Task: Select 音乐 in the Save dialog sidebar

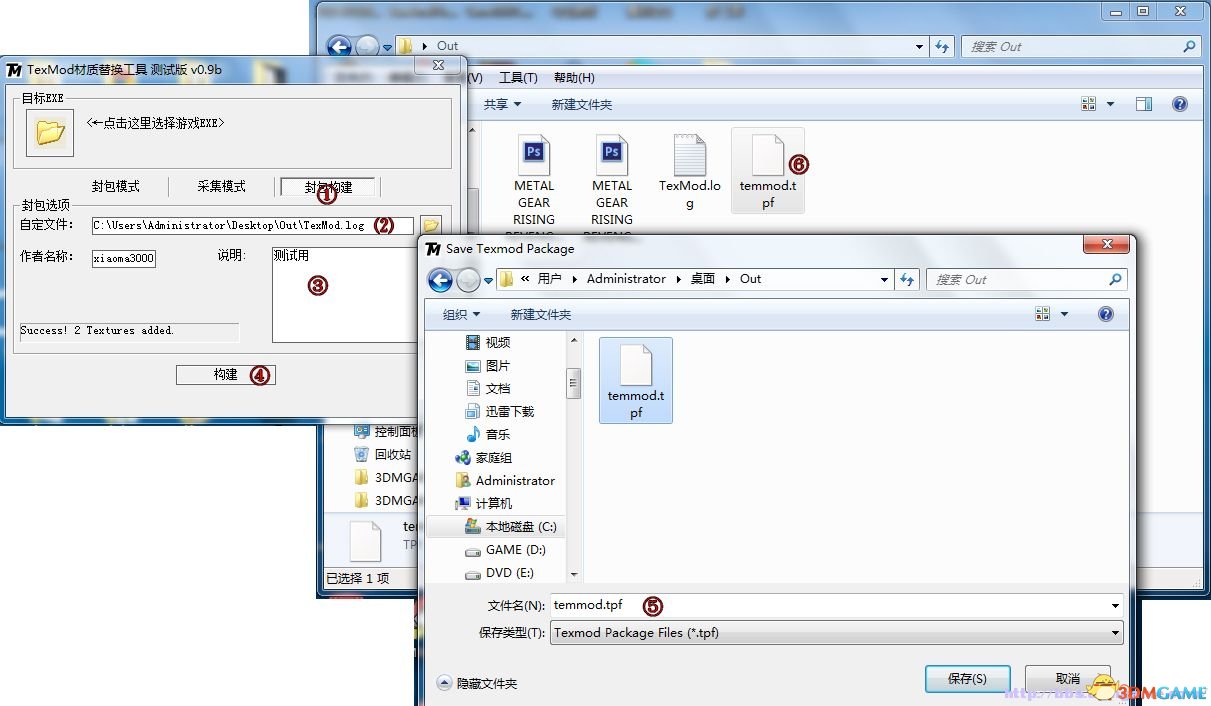Action: click(x=488, y=434)
